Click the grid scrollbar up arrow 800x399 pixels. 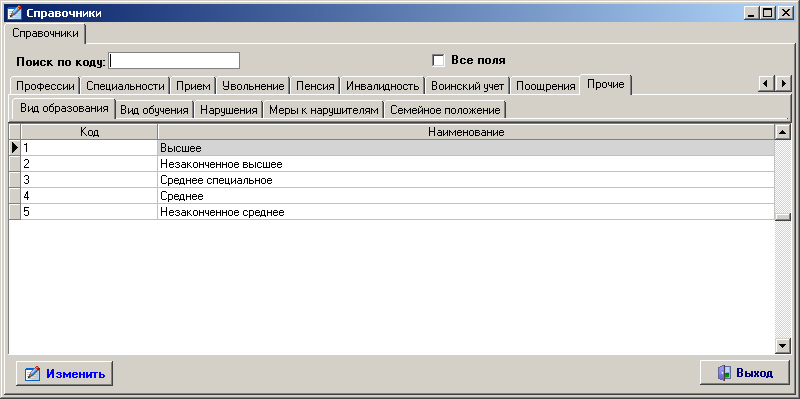coord(783,132)
